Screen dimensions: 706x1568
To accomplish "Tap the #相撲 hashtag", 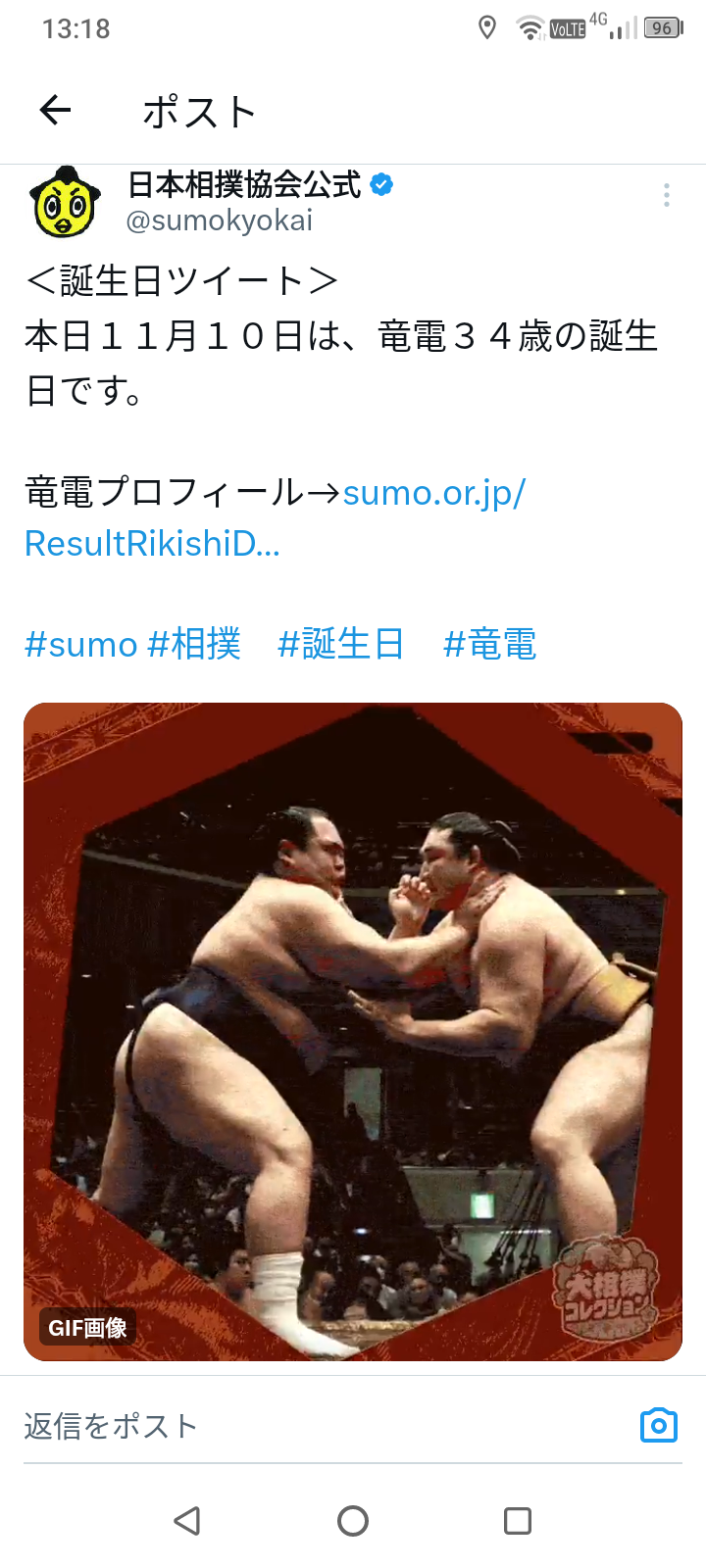I will [194, 645].
